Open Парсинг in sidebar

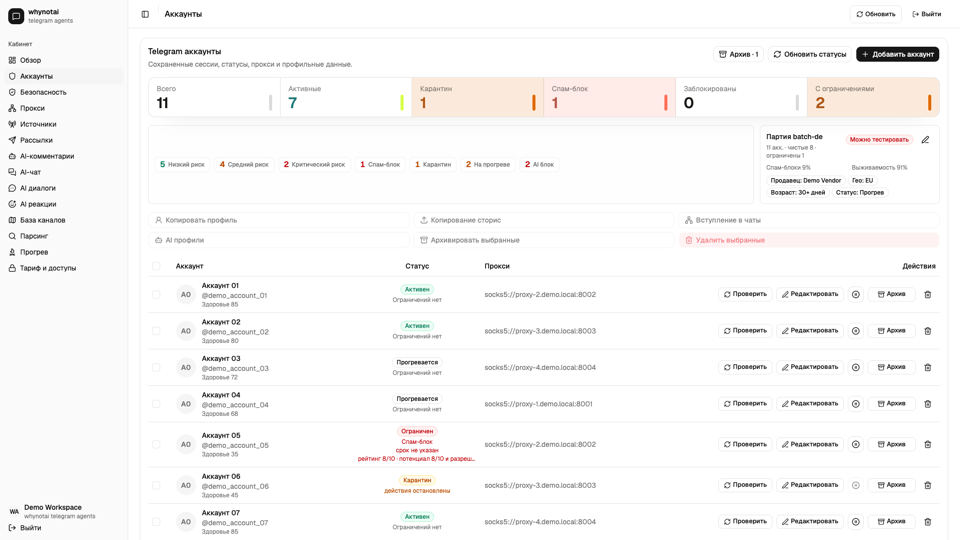pos(64,236)
